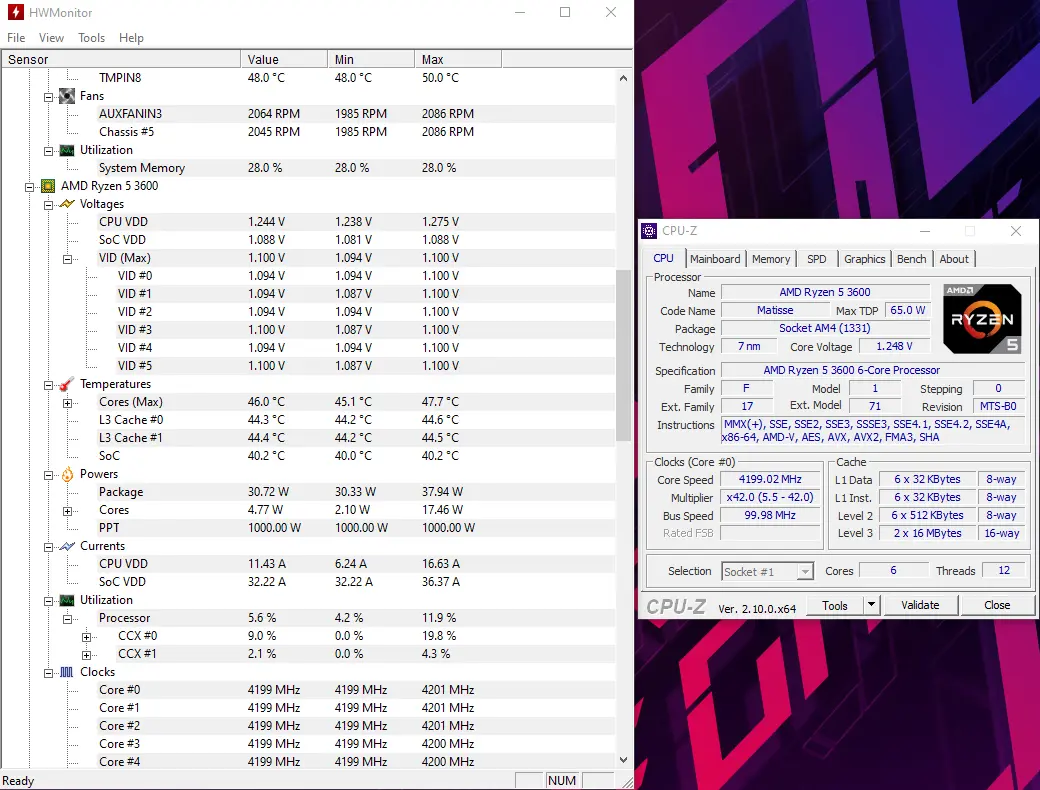1040x790 pixels.
Task: Click the sensor list scroll-down arrow
Action: (623, 760)
